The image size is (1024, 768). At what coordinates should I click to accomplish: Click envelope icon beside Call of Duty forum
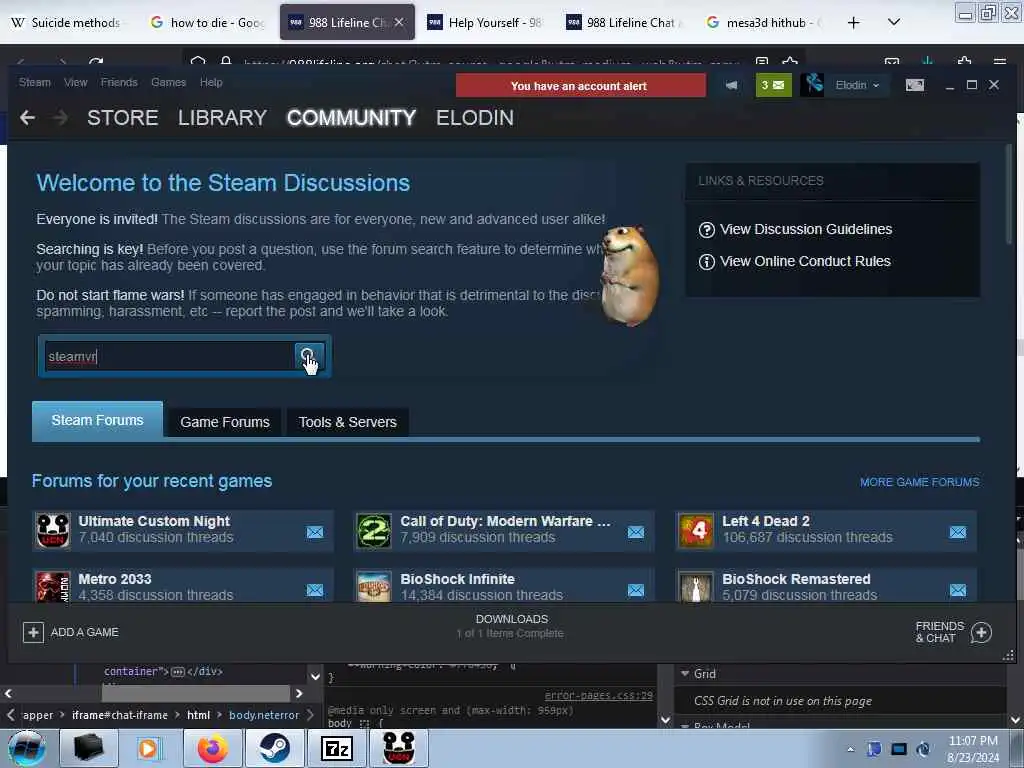click(x=636, y=532)
